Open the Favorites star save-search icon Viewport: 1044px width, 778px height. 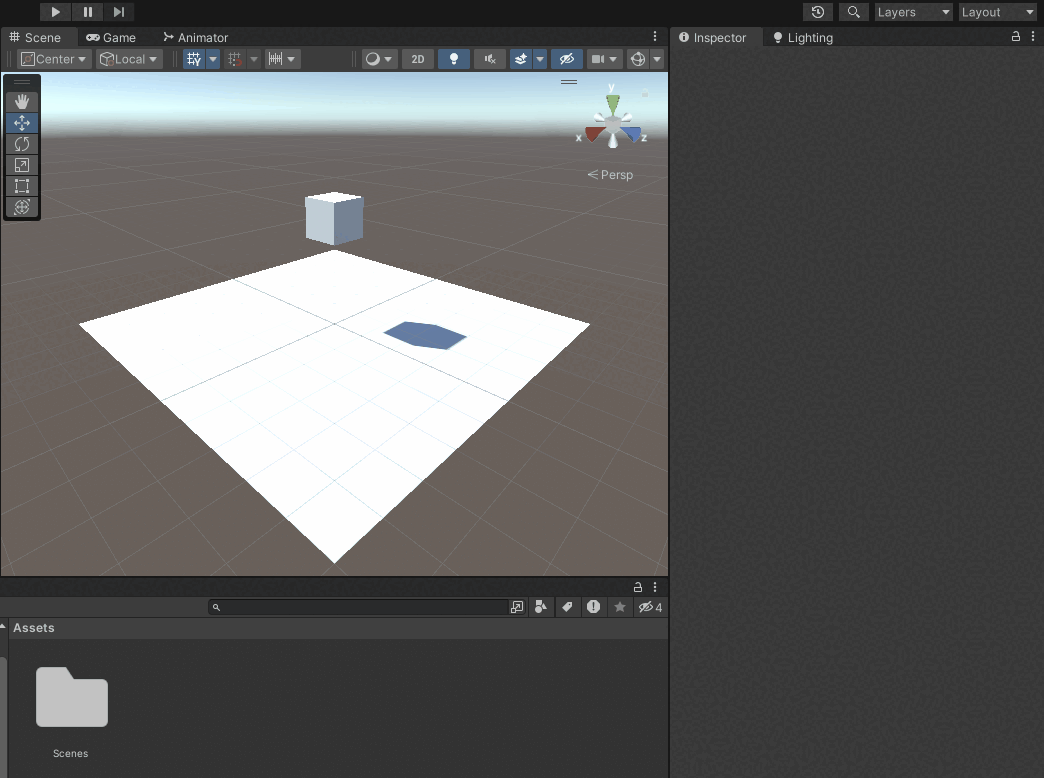coord(620,607)
